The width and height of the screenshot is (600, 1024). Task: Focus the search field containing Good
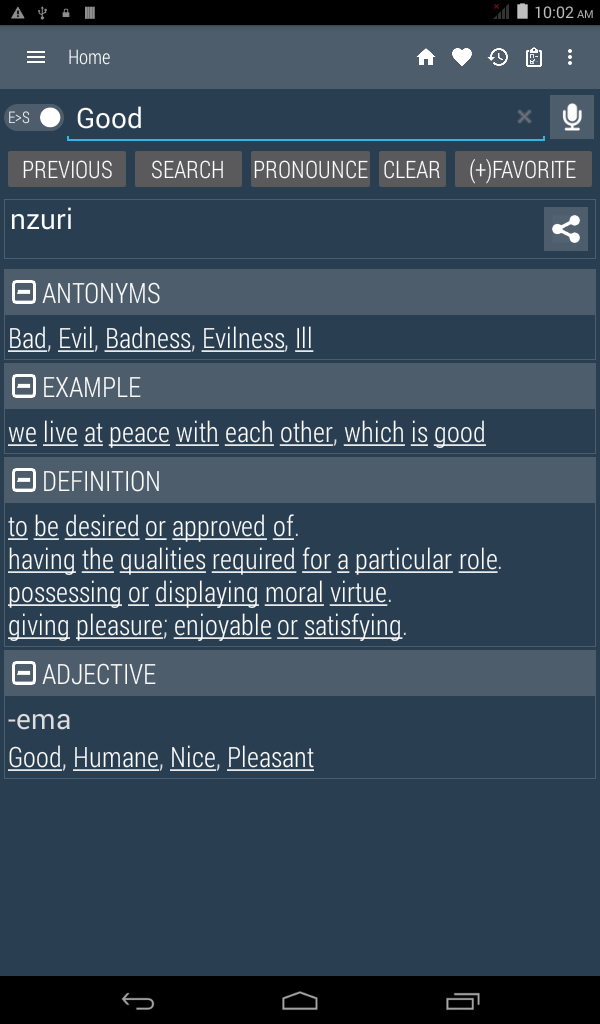point(290,118)
